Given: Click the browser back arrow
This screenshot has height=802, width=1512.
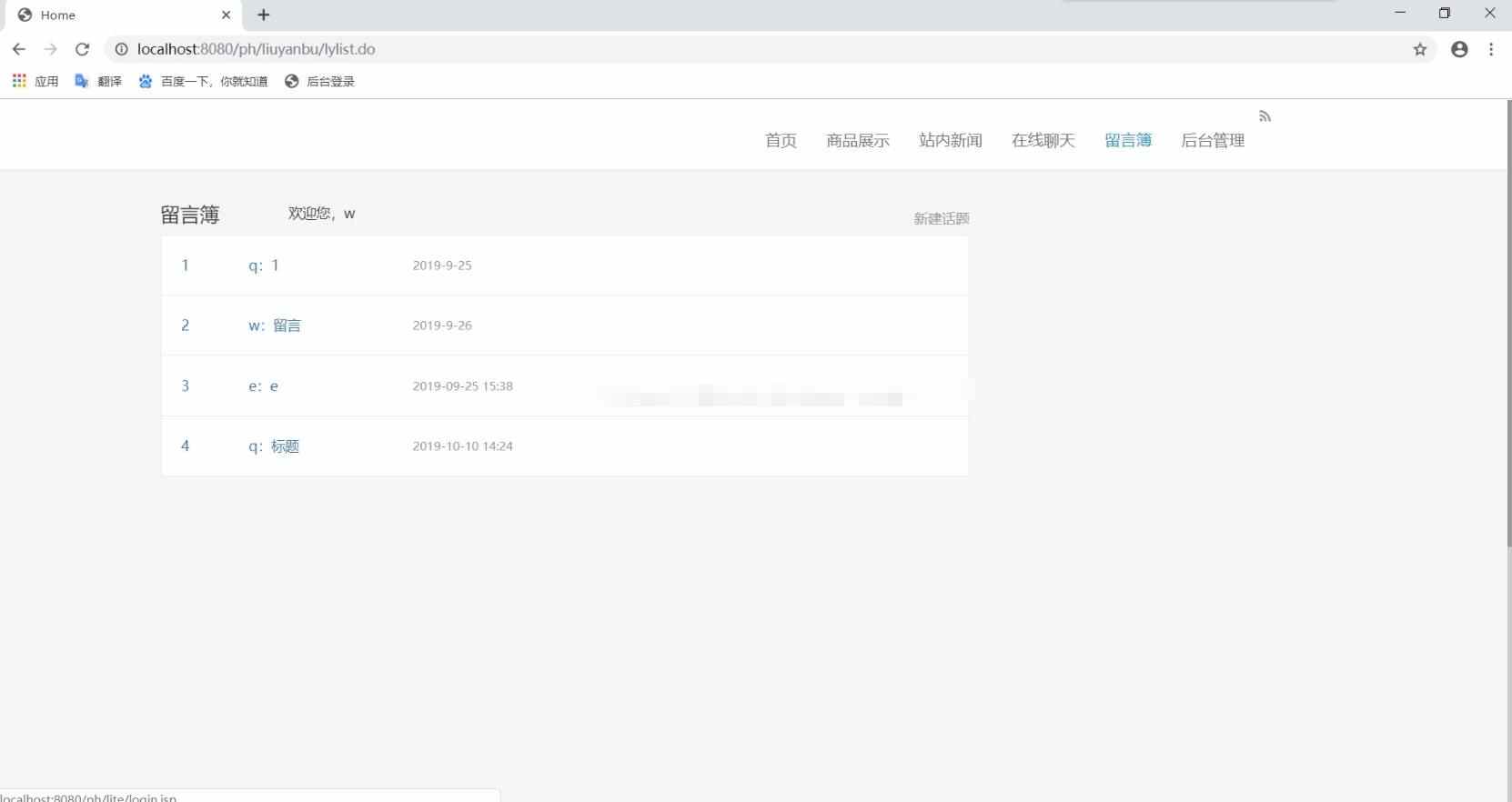Looking at the screenshot, I should tap(19, 49).
